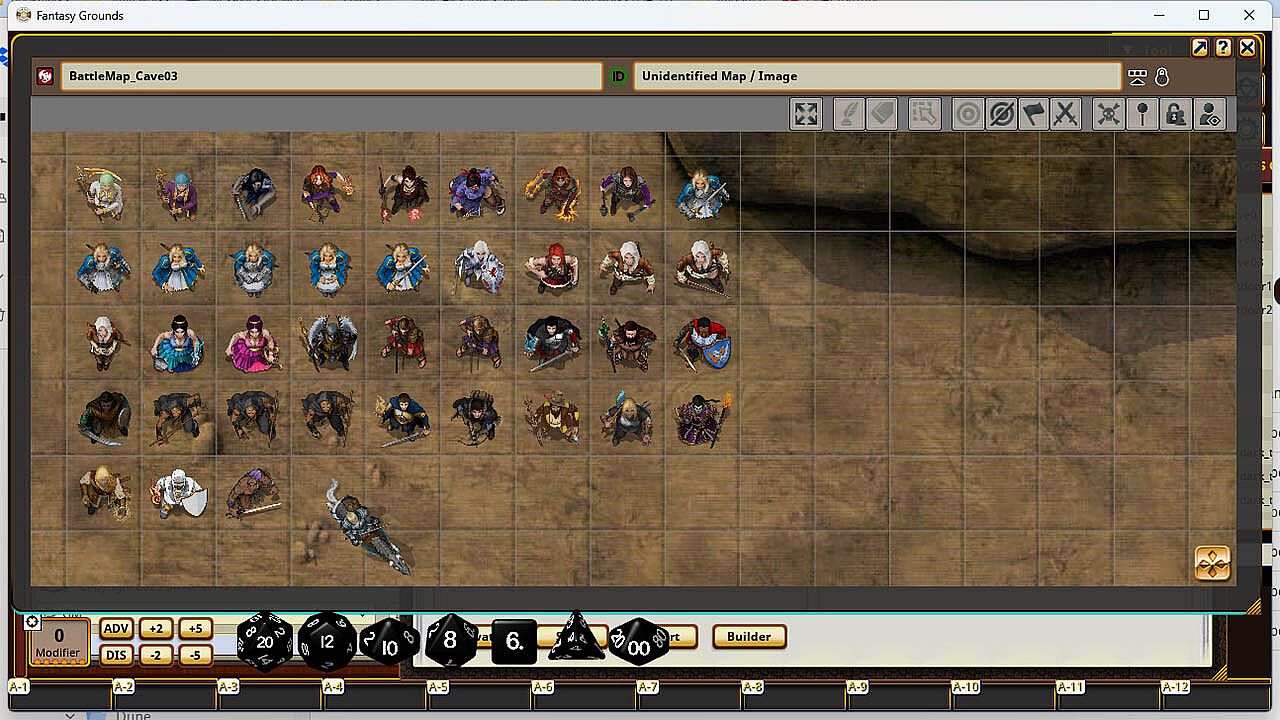Click the zoom-to-fit image icon
This screenshot has width=1280, height=720.
click(x=806, y=114)
